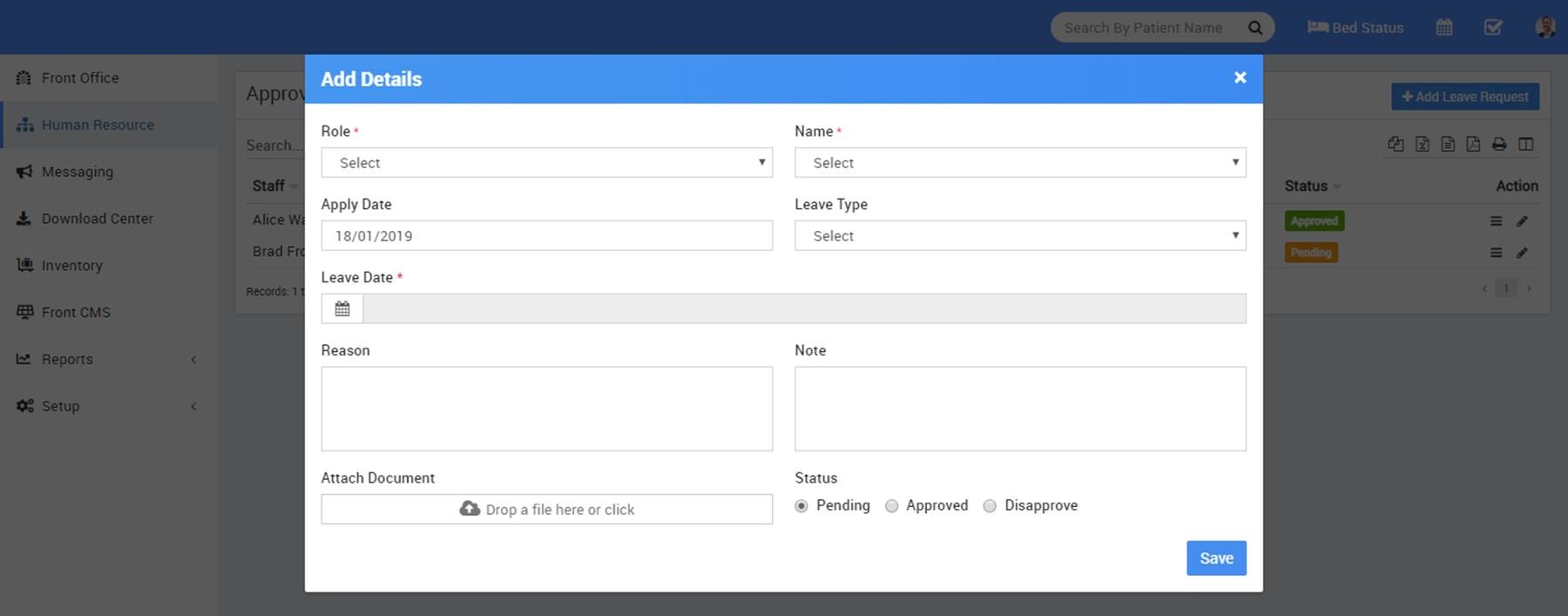The height and width of the screenshot is (616, 1568).
Task: Select the Disapprove status radio button
Action: (990, 506)
